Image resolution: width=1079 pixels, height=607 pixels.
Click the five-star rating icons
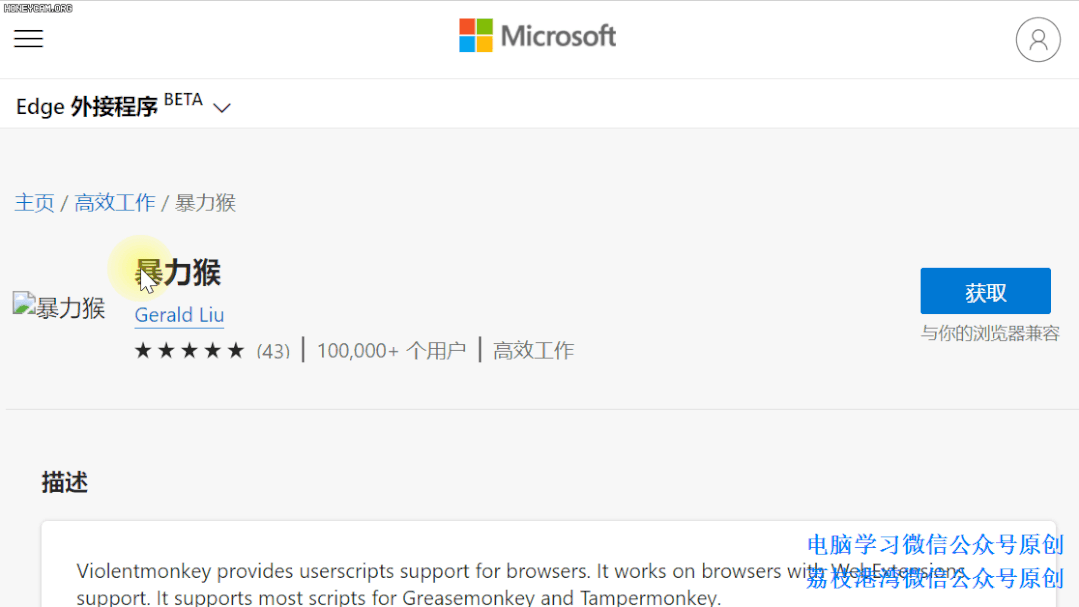point(190,351)
